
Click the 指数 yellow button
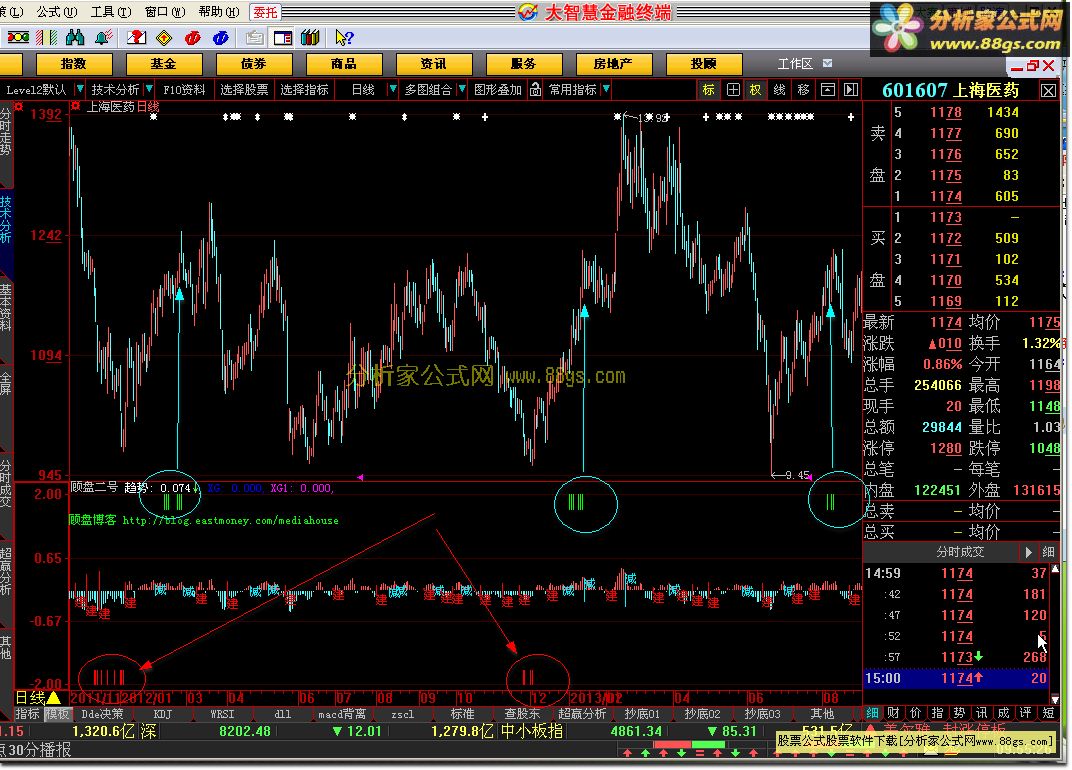tap(73, 64)
